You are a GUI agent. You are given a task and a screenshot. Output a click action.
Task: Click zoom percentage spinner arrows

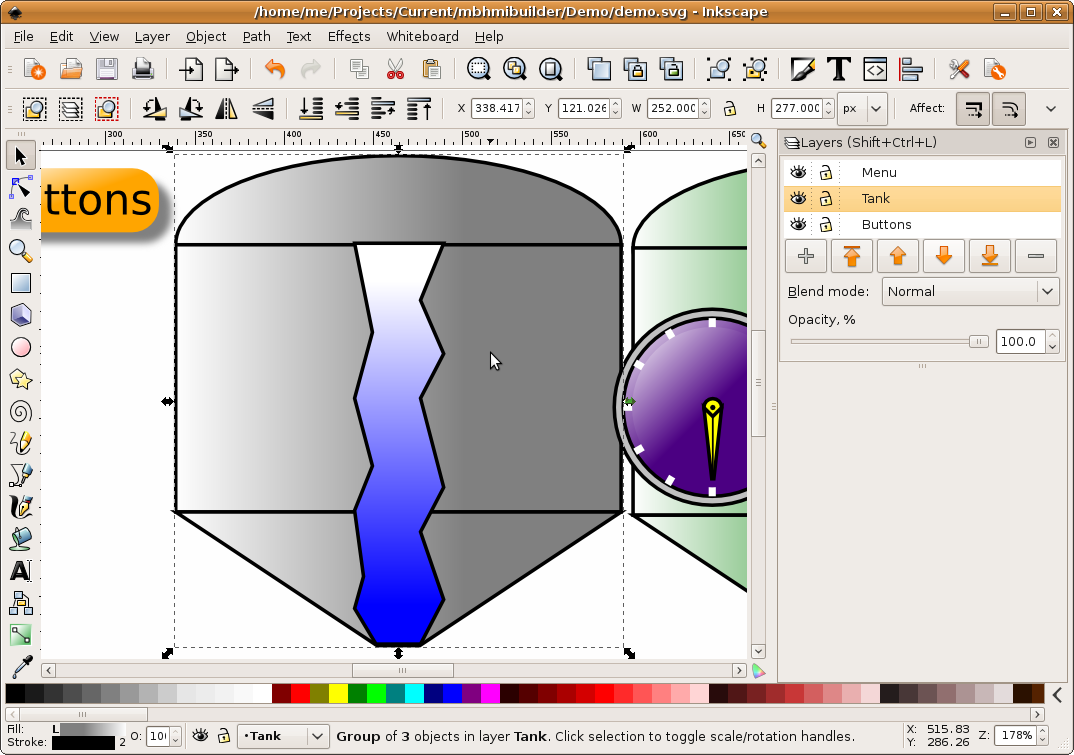[x=1042, y=736]
